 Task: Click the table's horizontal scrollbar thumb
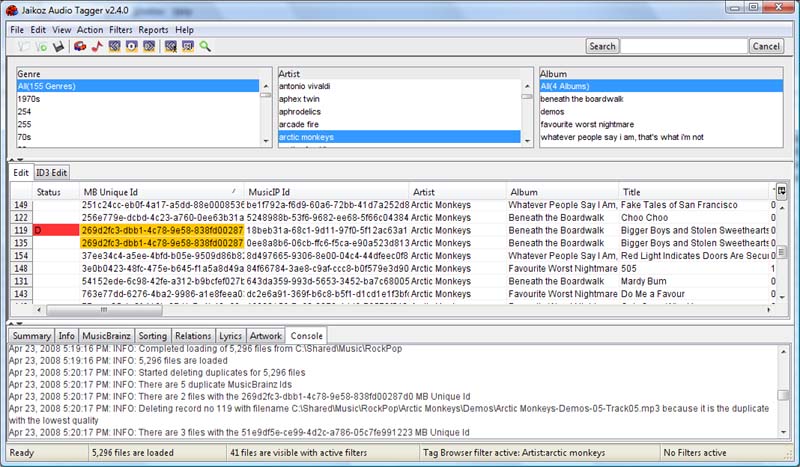tap(104, 309)
